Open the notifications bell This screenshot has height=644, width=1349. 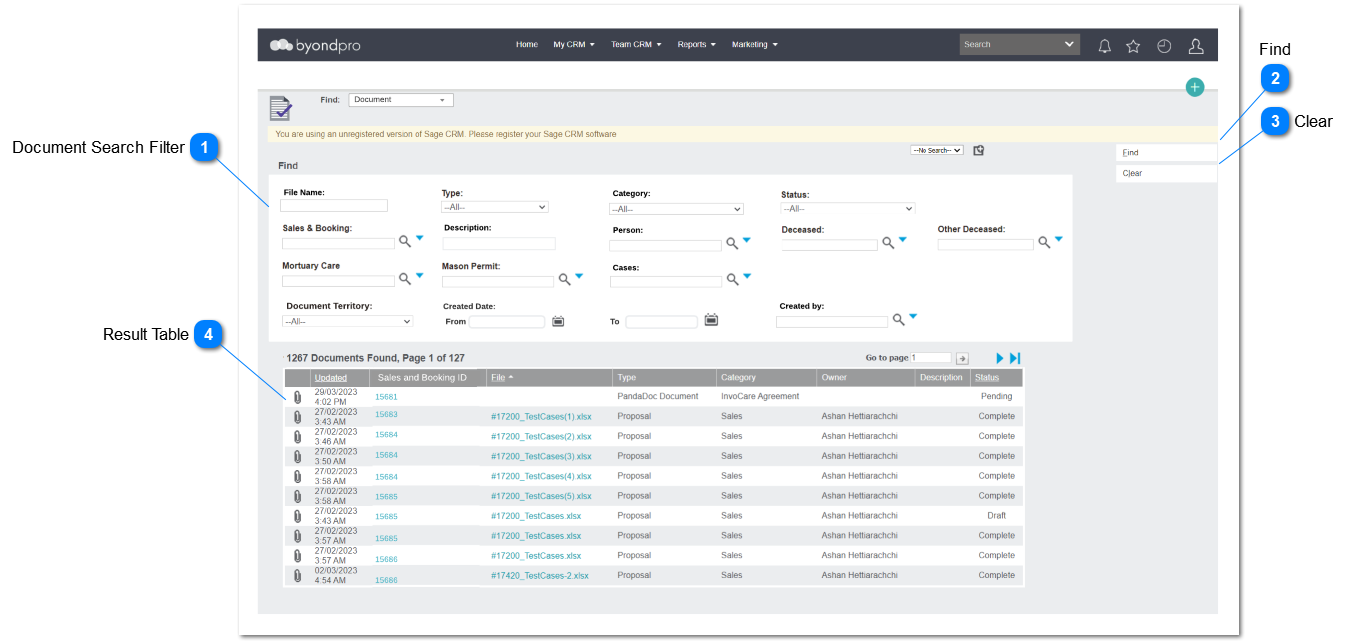tap(1104, 46)
